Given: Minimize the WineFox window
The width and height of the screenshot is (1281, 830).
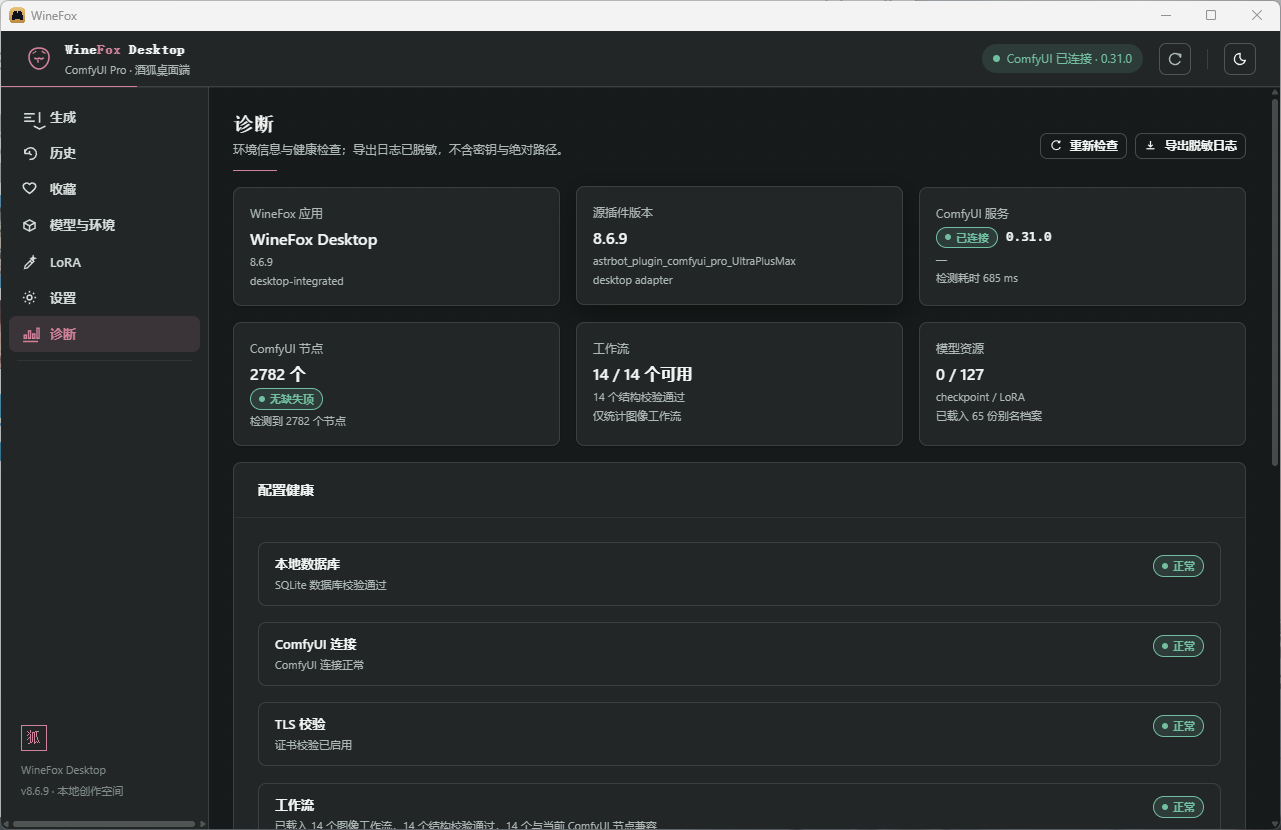Looking at the screenshot, I should (1165, 15).
